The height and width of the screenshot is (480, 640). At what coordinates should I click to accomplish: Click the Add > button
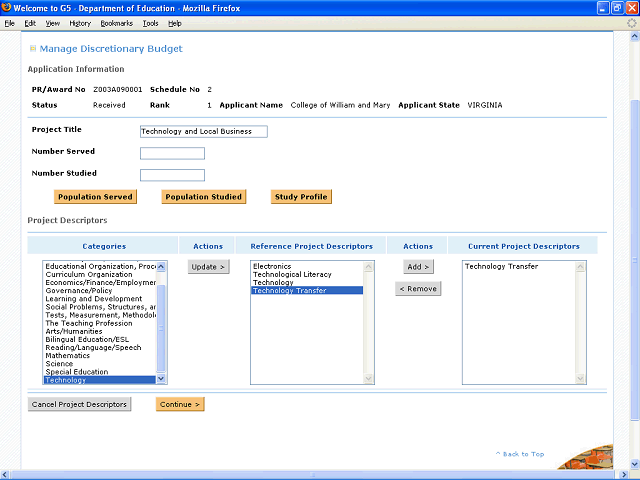click(417, 267)
